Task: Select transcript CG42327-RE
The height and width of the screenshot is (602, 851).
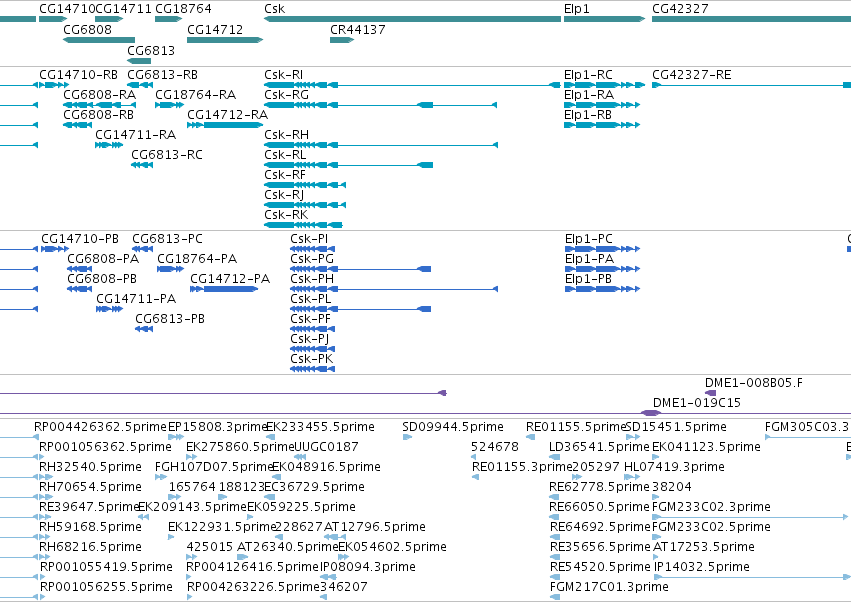Action: (751, 85)
